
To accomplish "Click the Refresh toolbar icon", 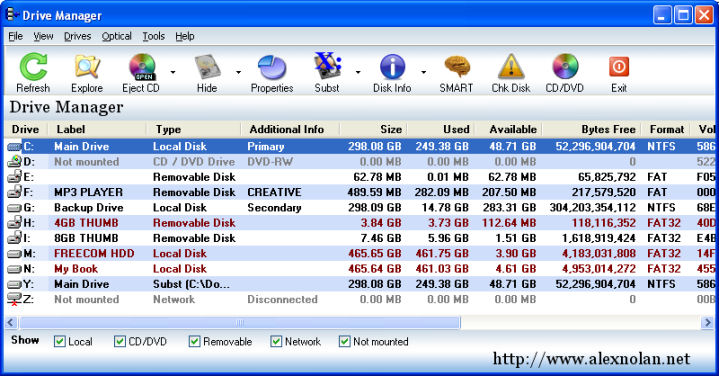I will click(33, 67).
